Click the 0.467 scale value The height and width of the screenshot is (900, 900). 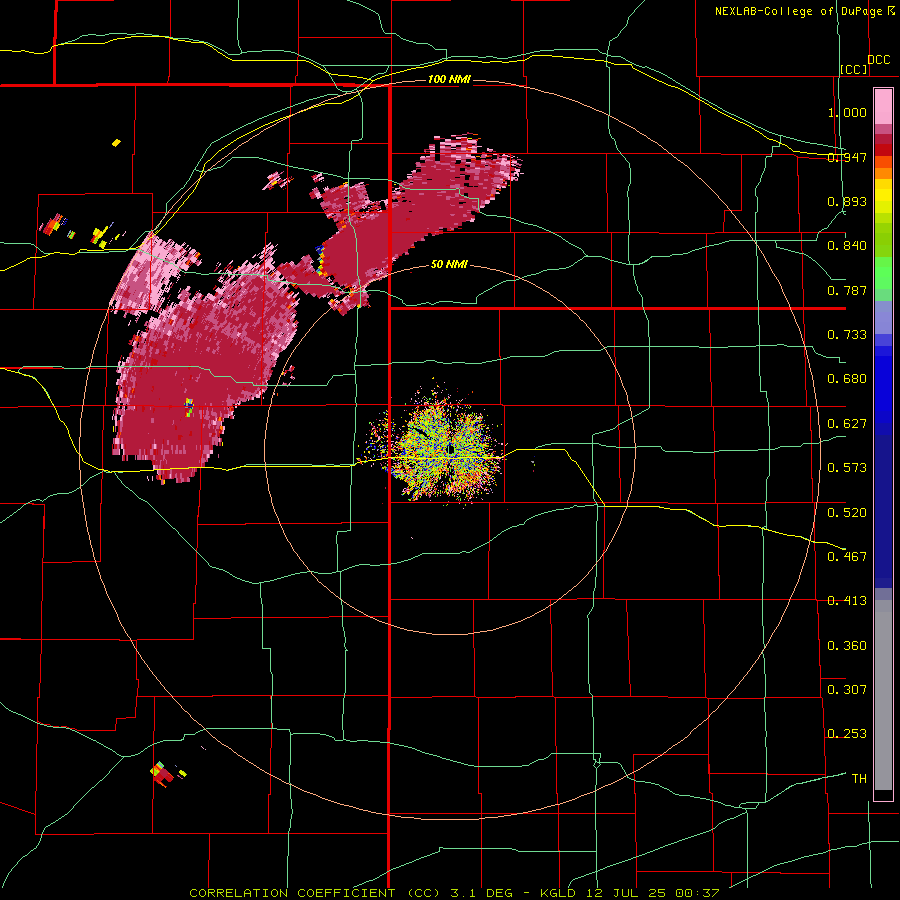pos(847,557)
